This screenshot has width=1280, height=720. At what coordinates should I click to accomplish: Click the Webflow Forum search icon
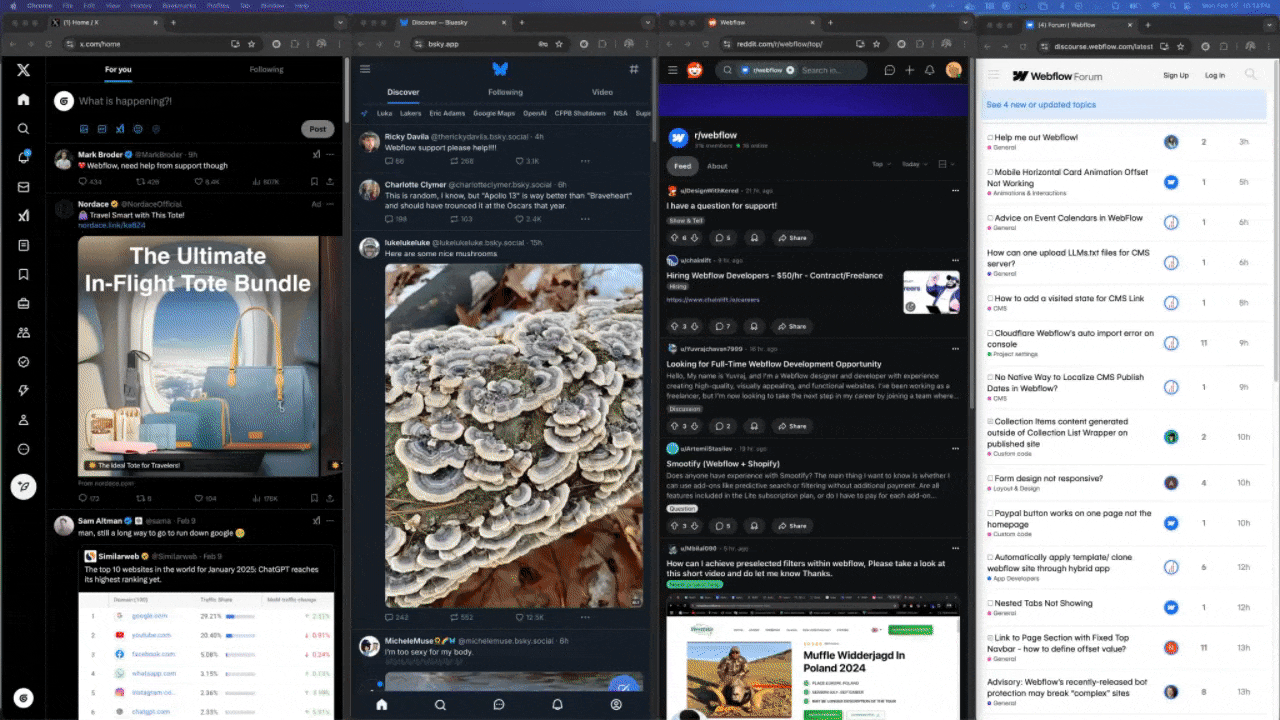(1250, 75)
